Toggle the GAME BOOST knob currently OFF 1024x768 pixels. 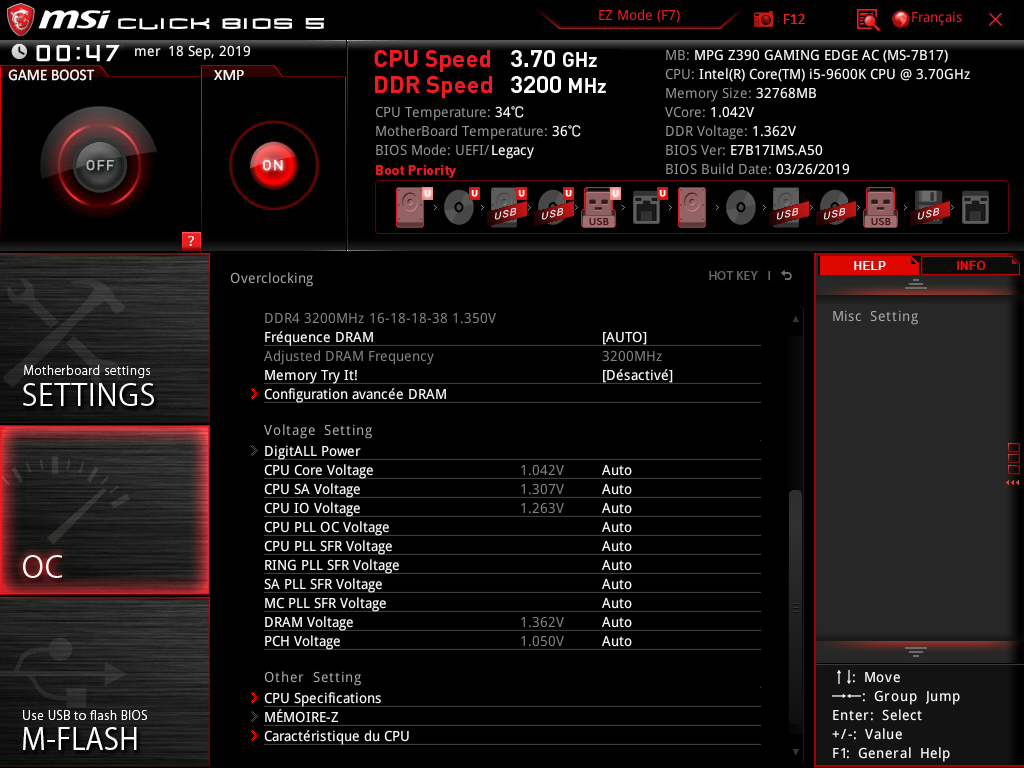click(x=99, y=165)
